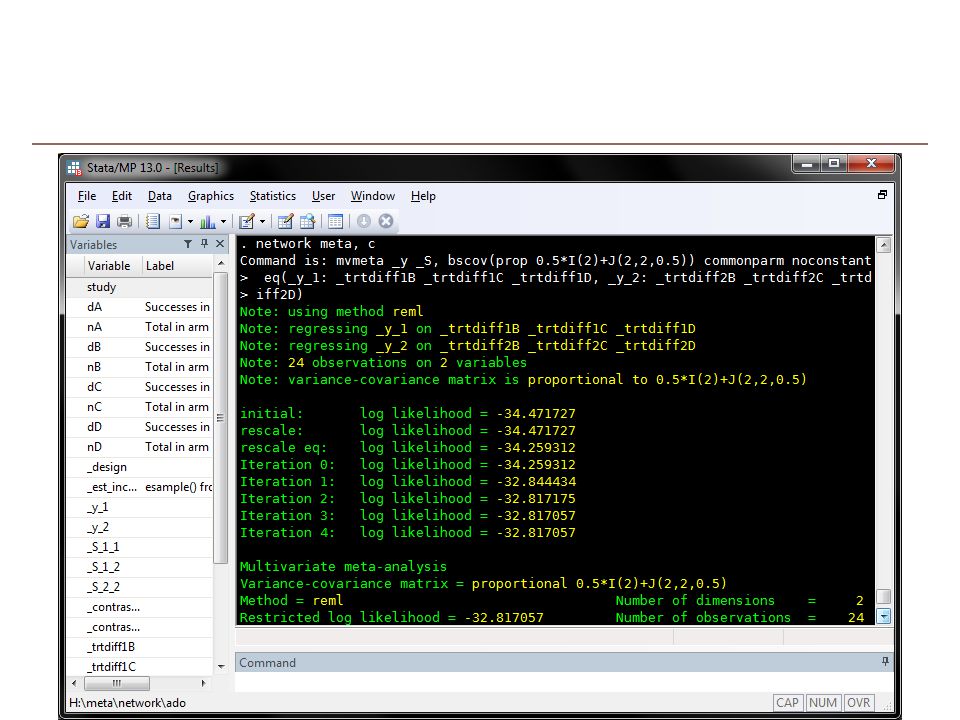This screenshot has height=720, width=960.
Task: Open the Viewer icon in toolbar
Action: (176, 222)
